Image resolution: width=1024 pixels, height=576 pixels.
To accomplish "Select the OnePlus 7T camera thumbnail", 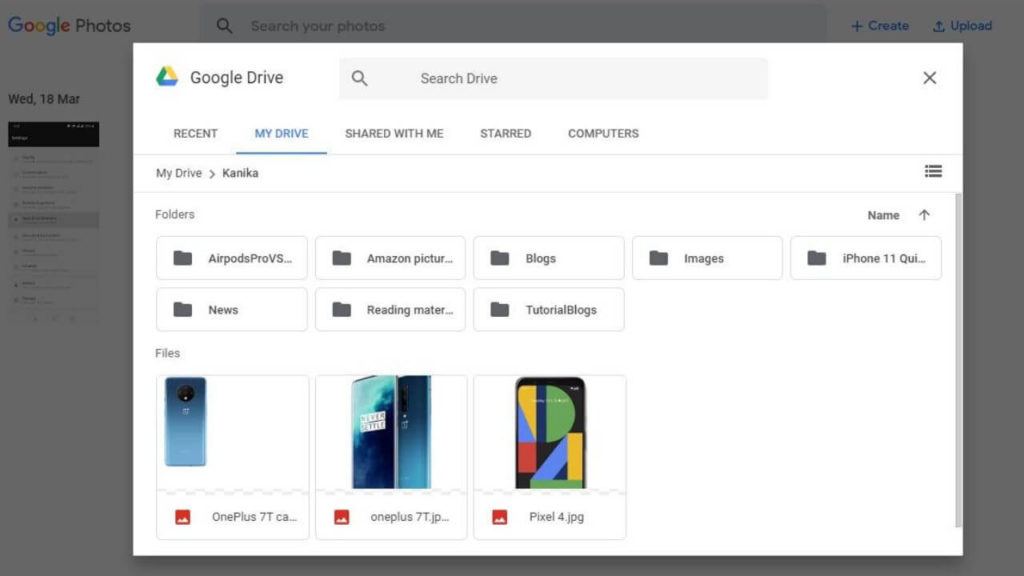I will (x=232, y=432).
